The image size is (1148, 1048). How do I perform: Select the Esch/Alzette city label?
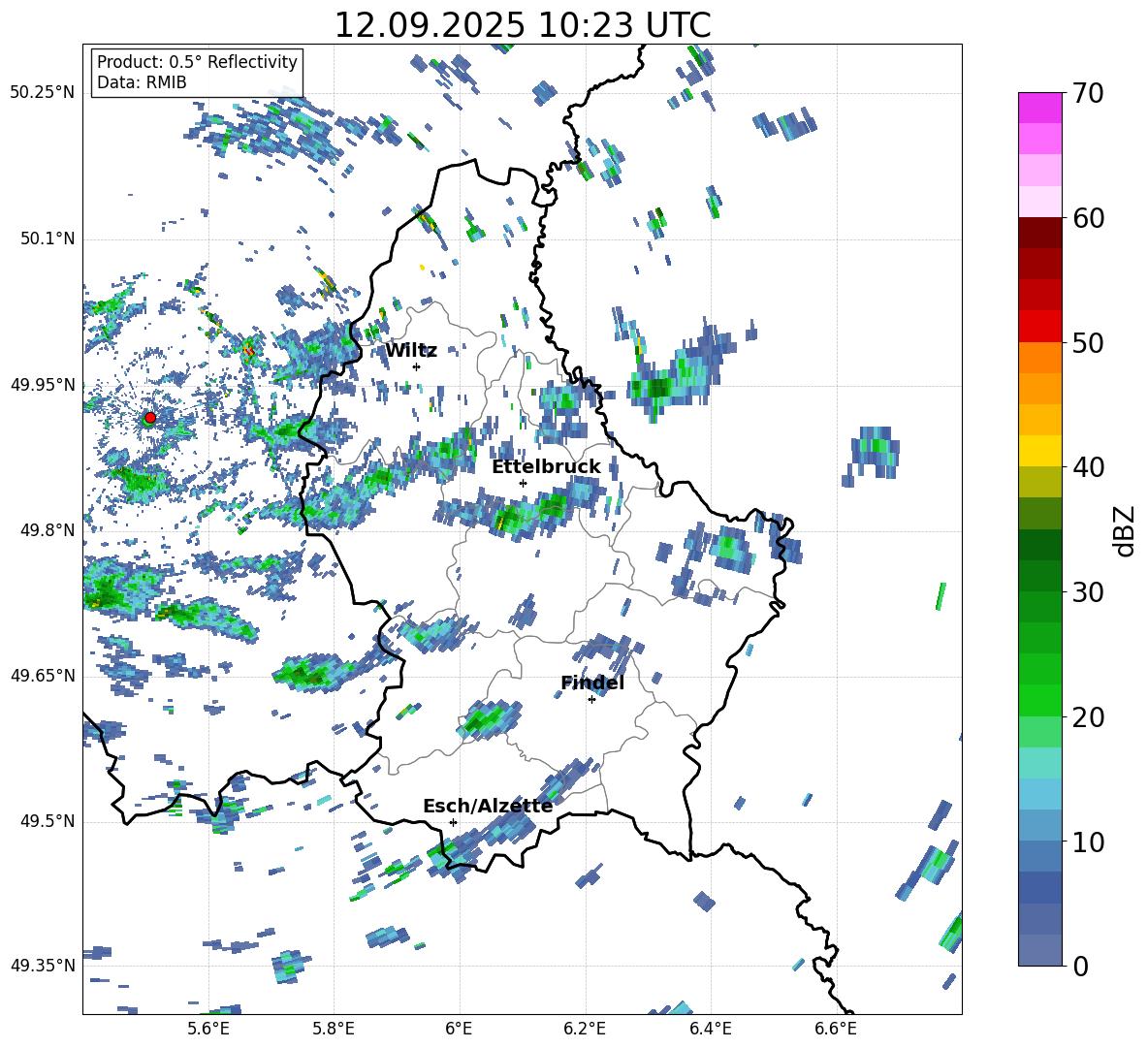(488, 806)
